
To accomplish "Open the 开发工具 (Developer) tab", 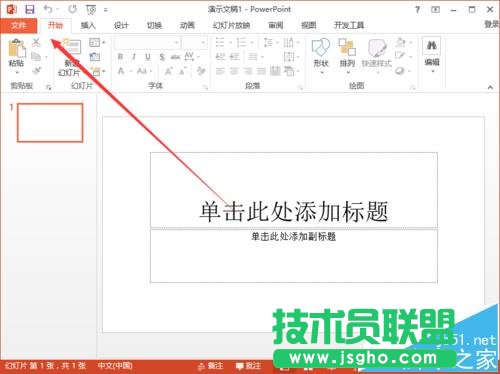I will 349,25.
